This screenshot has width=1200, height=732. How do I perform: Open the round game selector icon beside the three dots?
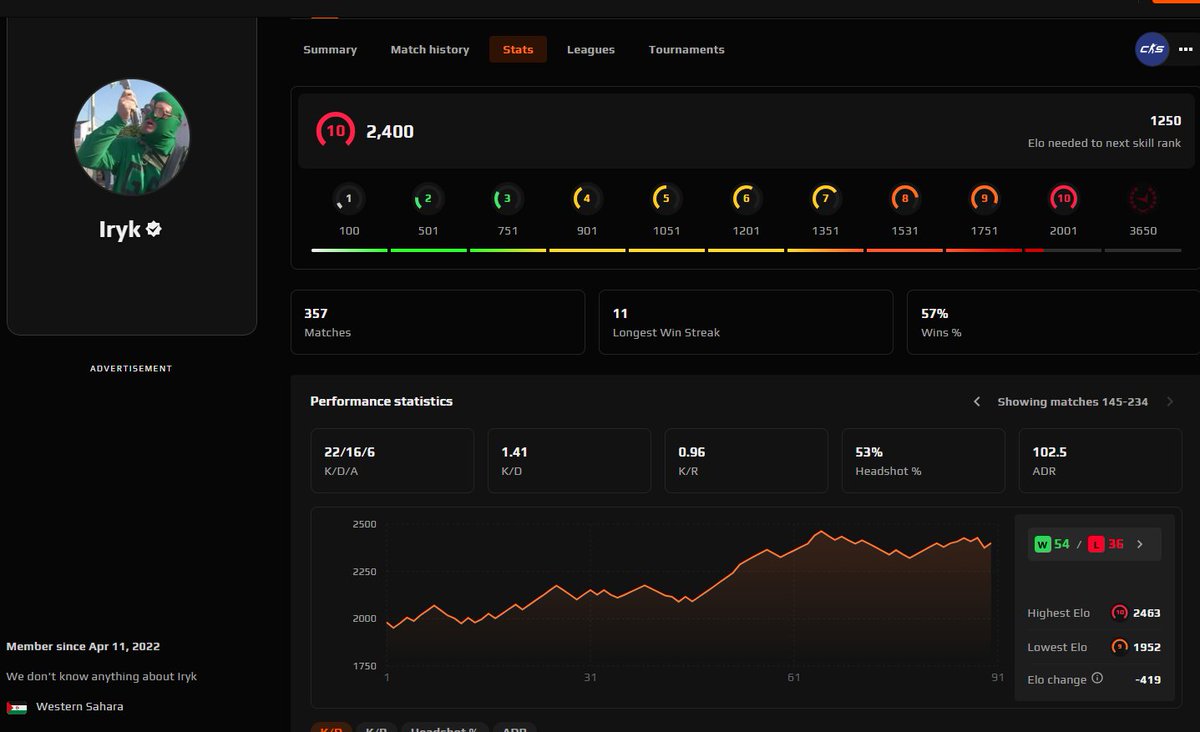point(1152,49)
